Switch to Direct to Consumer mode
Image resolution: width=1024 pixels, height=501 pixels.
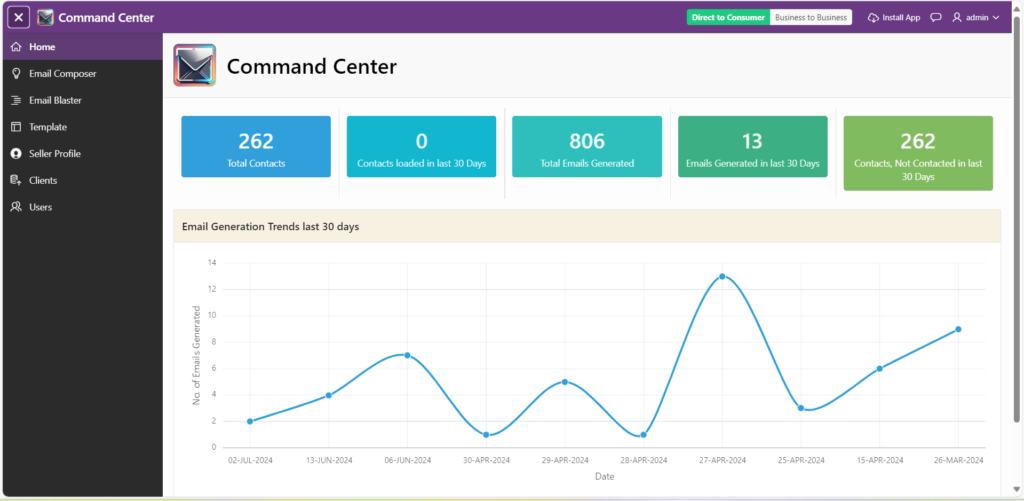click(x=728, y=18)
